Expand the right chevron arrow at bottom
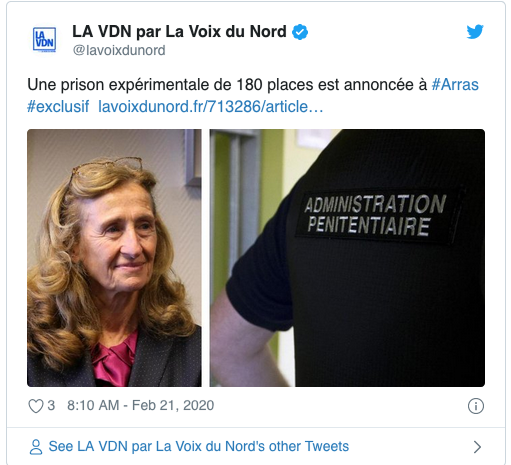The image size is (511, 465). point(477,447)
